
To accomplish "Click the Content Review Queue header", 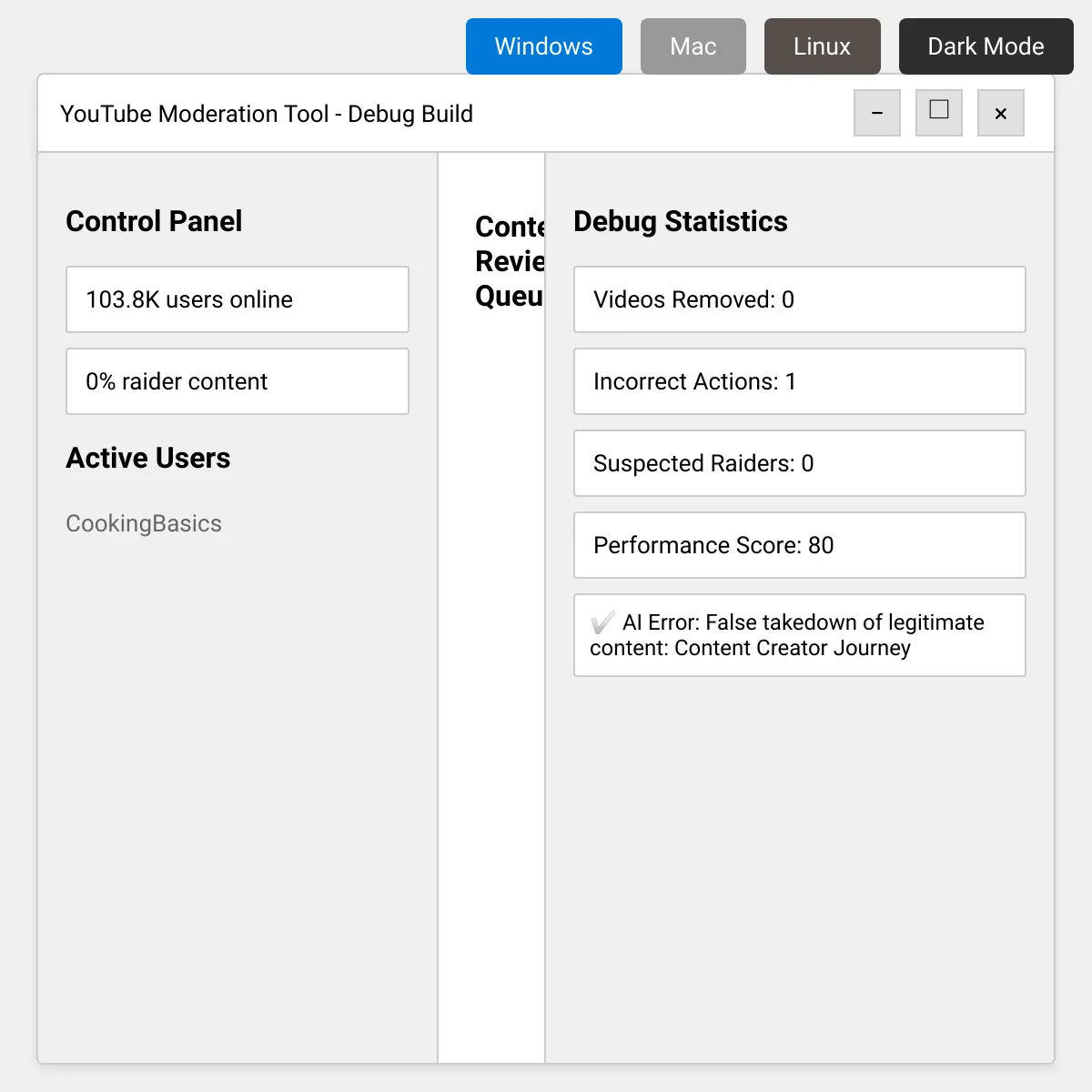I will point(510,261).
